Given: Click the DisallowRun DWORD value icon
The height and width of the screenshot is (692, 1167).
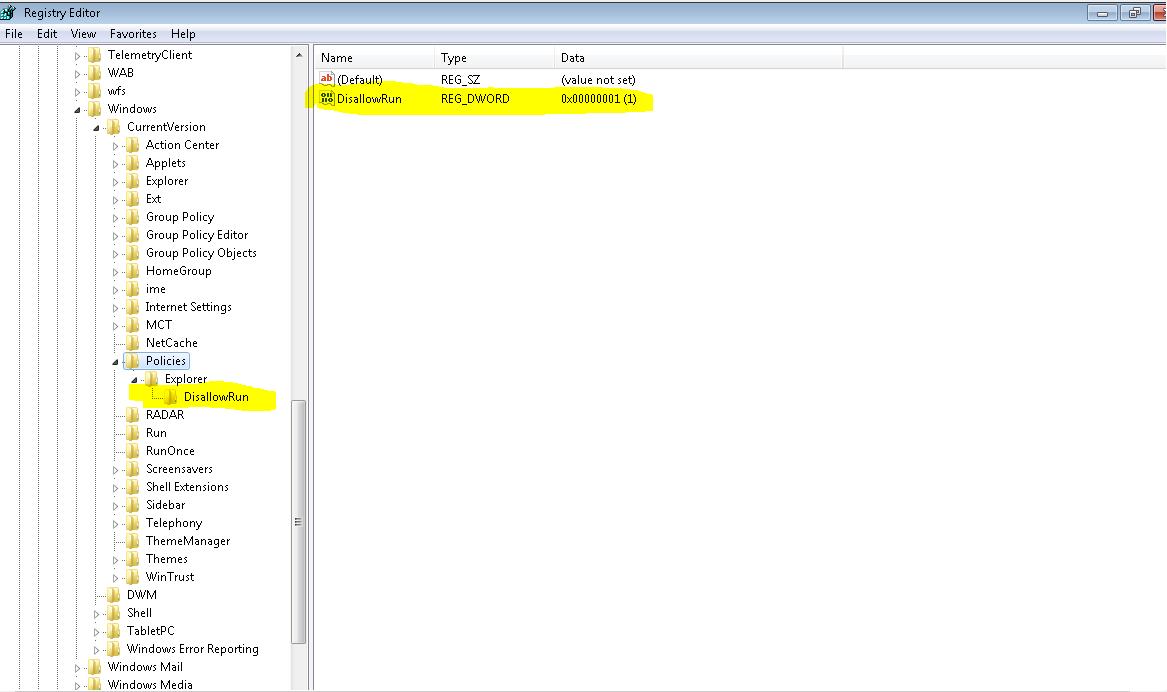Looking at the screenshot, I should point(327,98).
